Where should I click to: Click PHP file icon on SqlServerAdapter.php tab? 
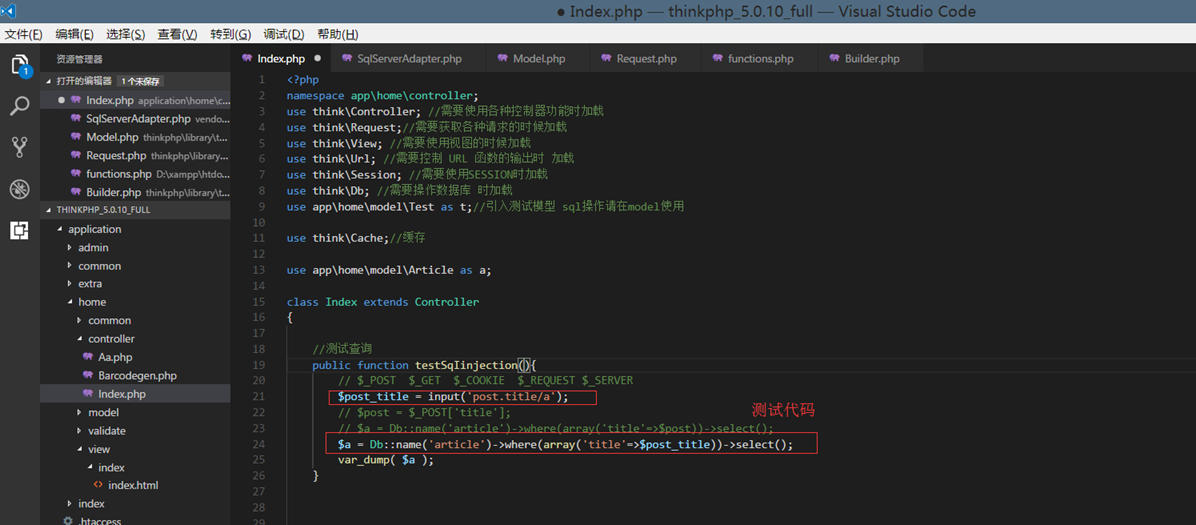pyautogui.click(x=346, y=58)
